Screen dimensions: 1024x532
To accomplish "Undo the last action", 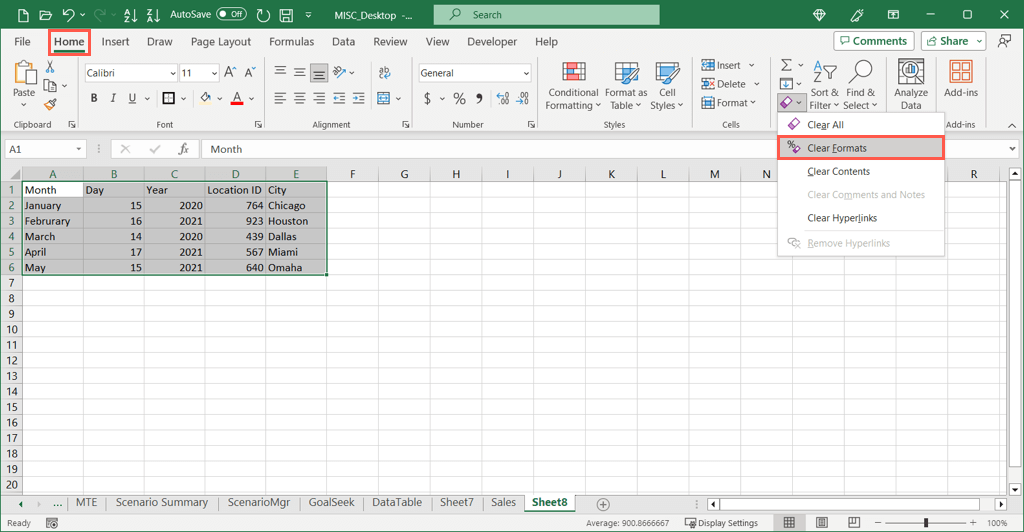I will pos(68,14).
